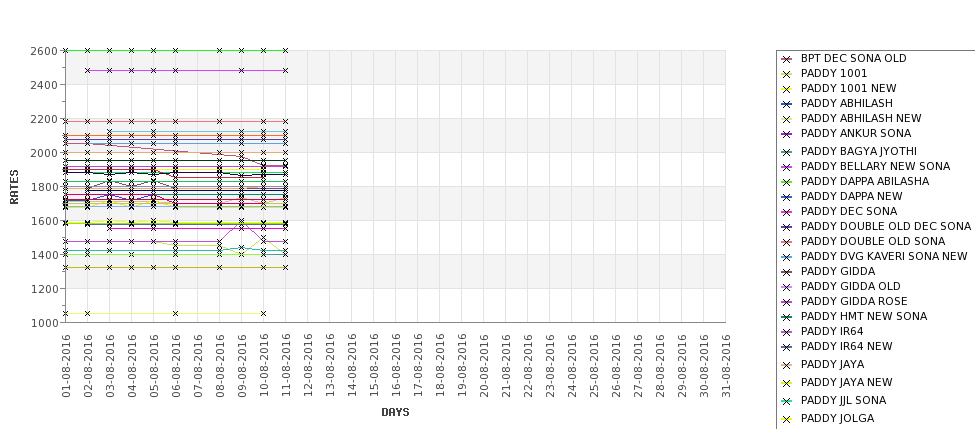The image size is (975, 429).
Task: Click the BPT DEC SONA OLD legend label
Action: click(853, 58)
